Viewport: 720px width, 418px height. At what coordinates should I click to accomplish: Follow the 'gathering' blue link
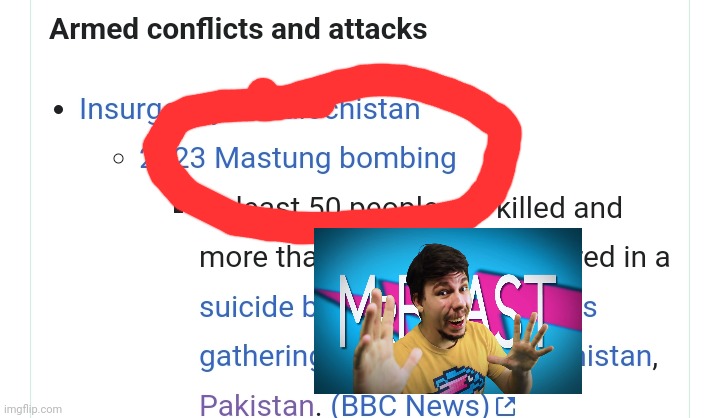point(257,356)
